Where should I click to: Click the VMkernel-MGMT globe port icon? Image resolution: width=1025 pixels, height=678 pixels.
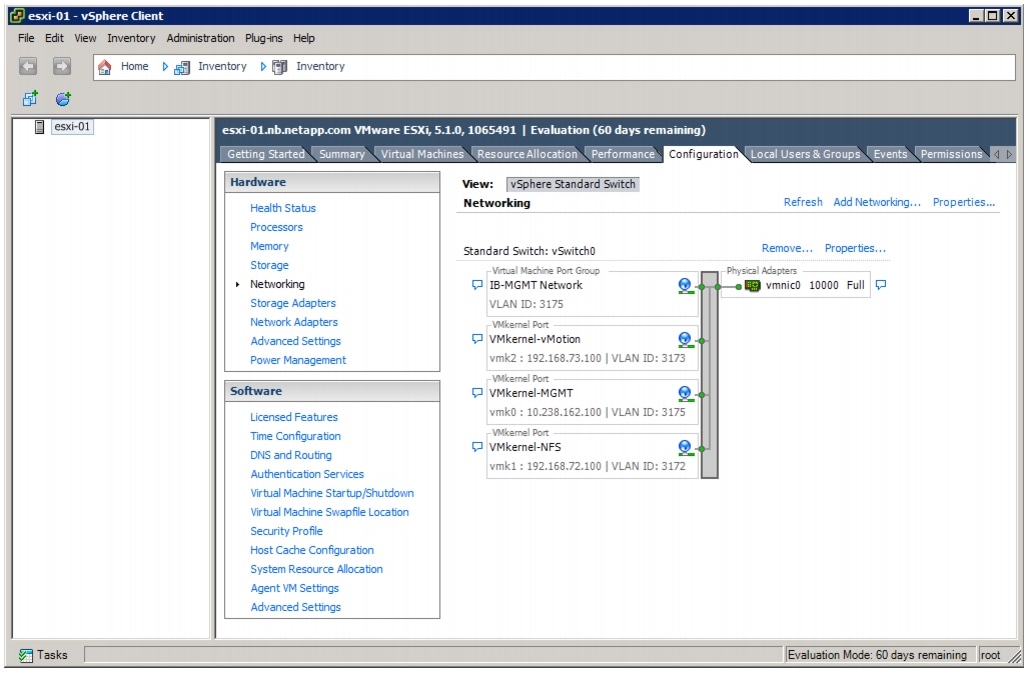[685, 394]
